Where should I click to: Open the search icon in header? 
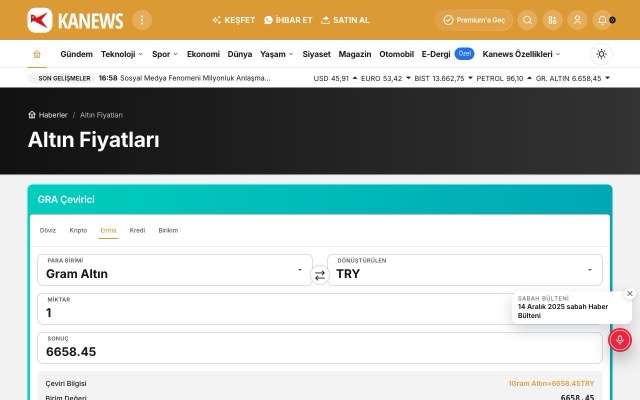(527, 20)
